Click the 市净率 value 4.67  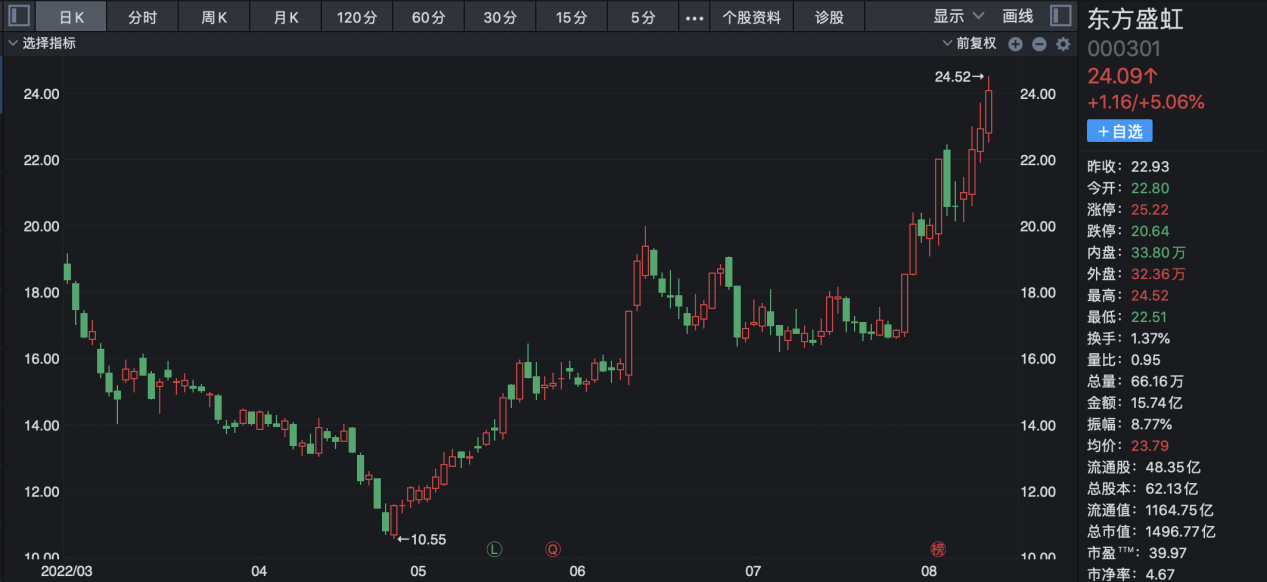pos(1161,575)
